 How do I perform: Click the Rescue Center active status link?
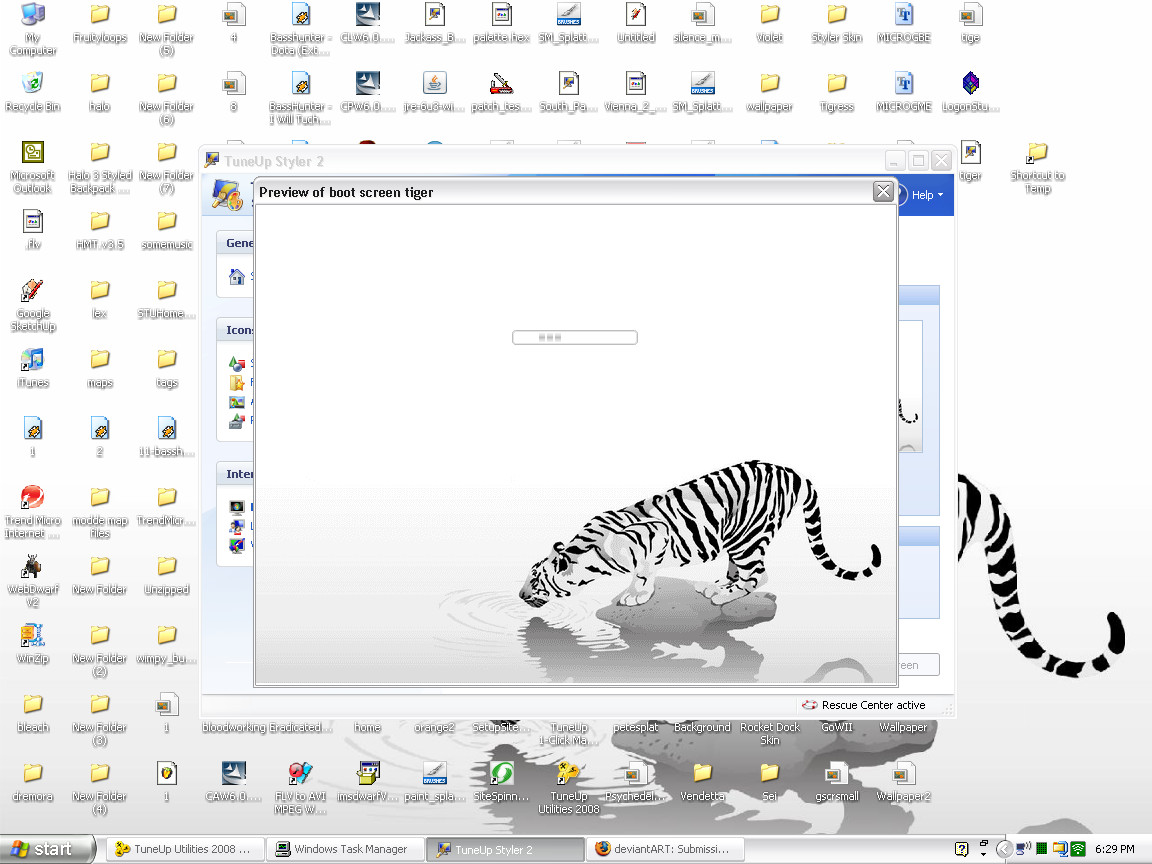pyautogui.click(x=873, y=705)
